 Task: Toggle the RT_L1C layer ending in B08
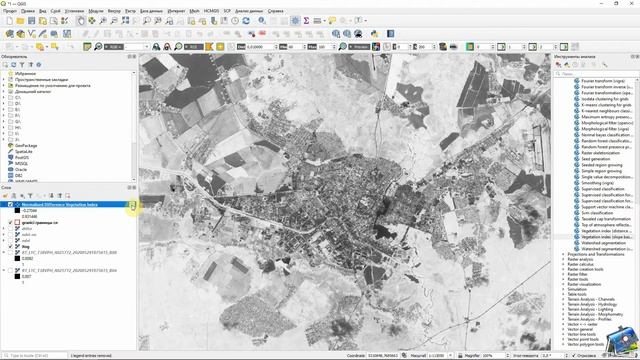pos(11,253)
